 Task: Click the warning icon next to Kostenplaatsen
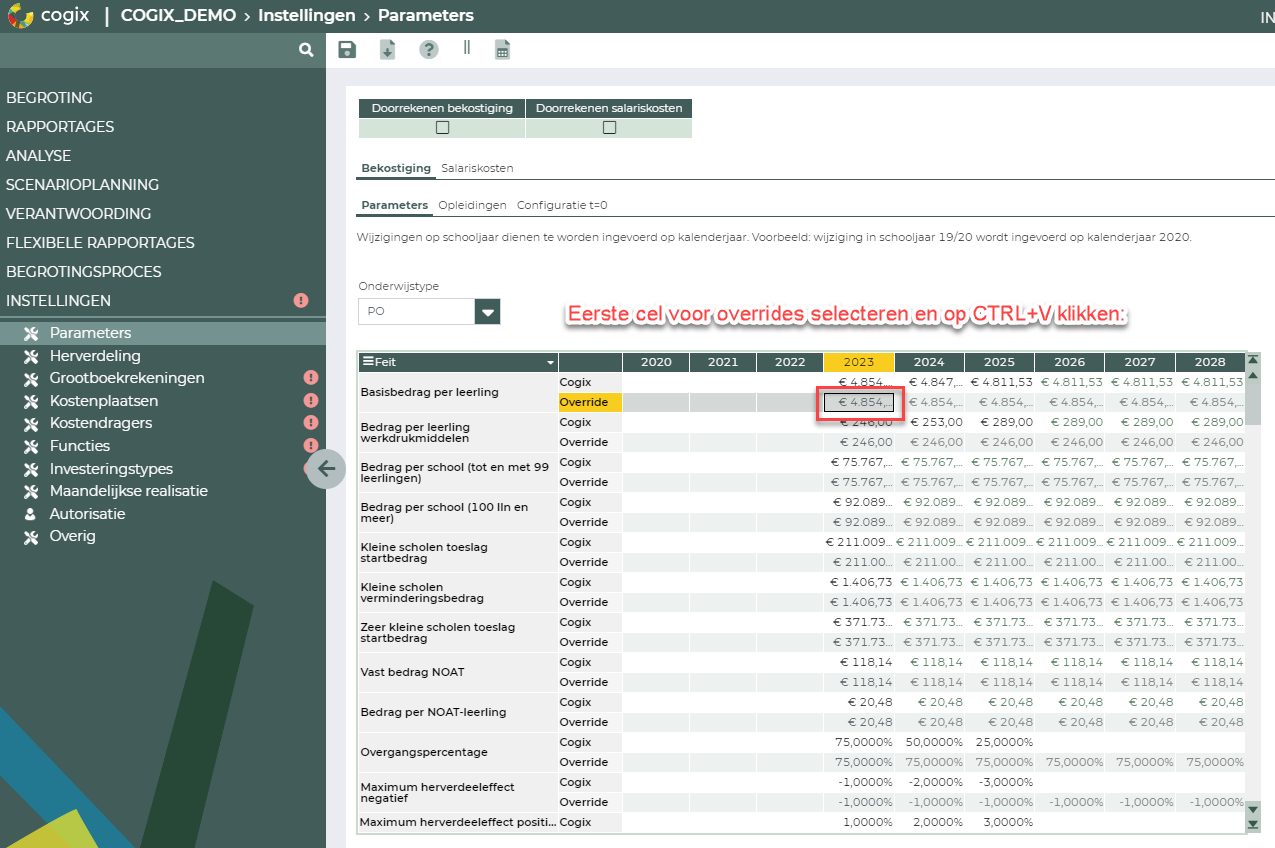311,401
